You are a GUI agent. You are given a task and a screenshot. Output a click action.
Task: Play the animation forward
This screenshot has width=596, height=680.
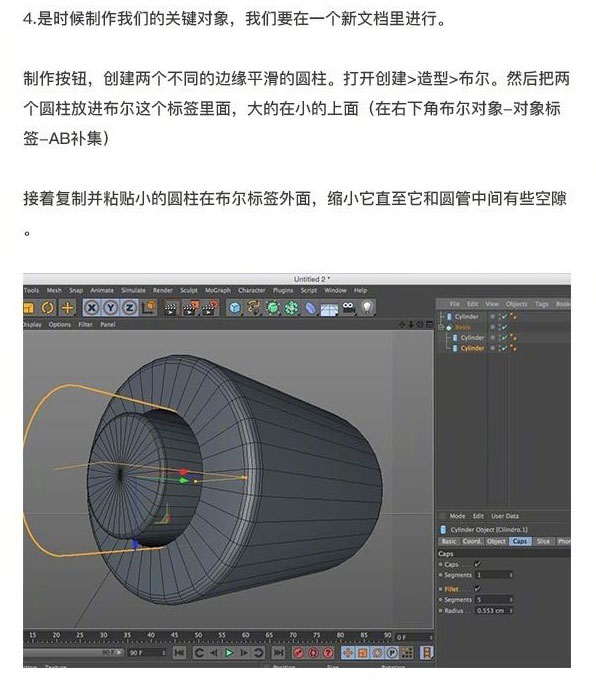(x=229, y=652)
